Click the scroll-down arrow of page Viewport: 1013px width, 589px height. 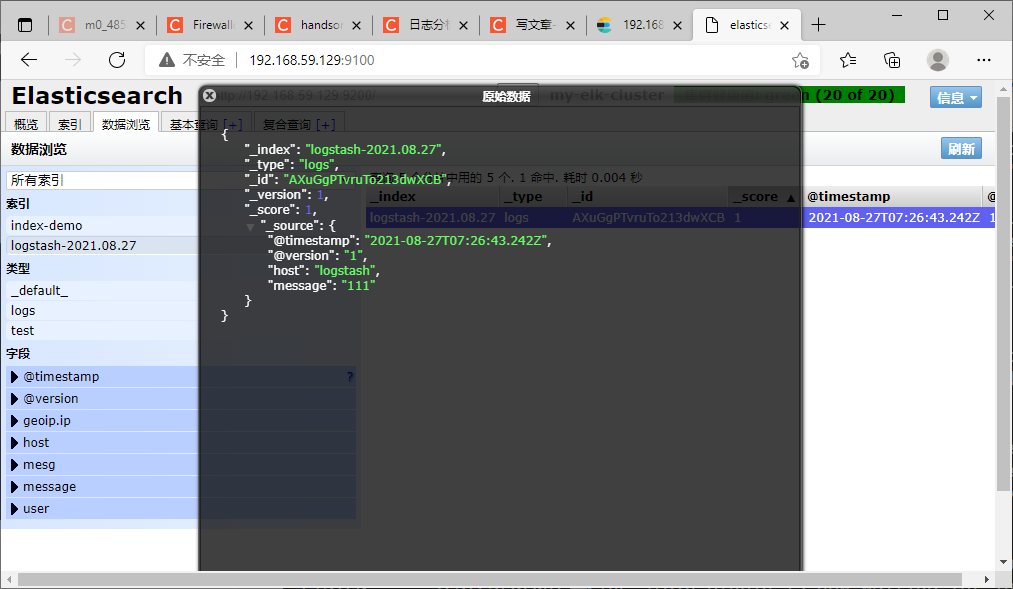pos(1003,562)
